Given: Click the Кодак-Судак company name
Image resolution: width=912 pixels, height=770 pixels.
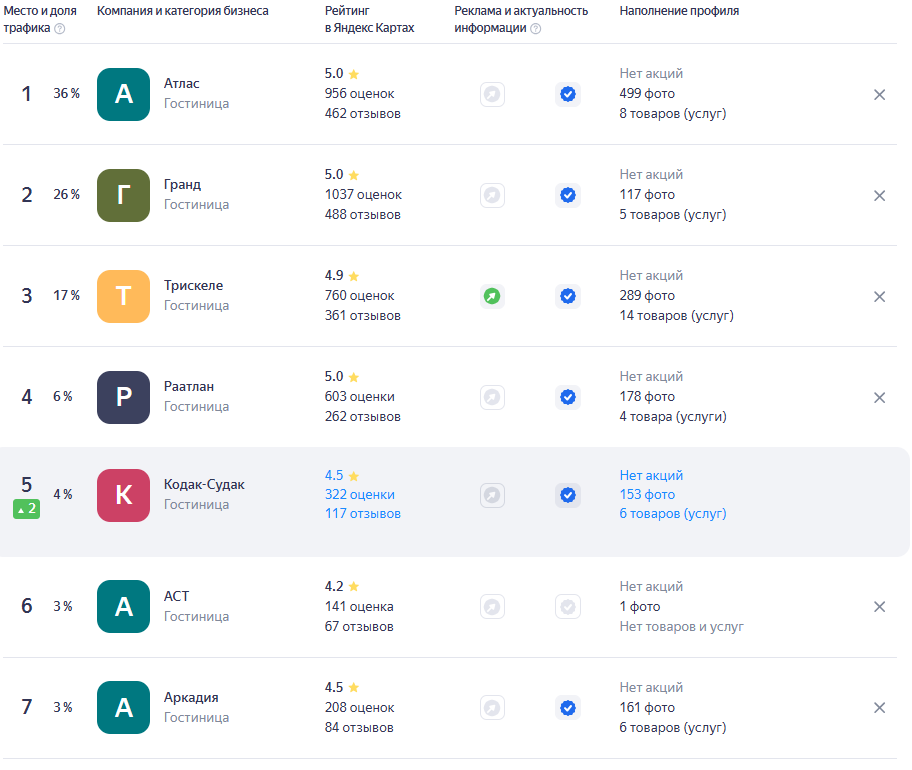Looking at the screenshot, I should [x=204, y=485].
